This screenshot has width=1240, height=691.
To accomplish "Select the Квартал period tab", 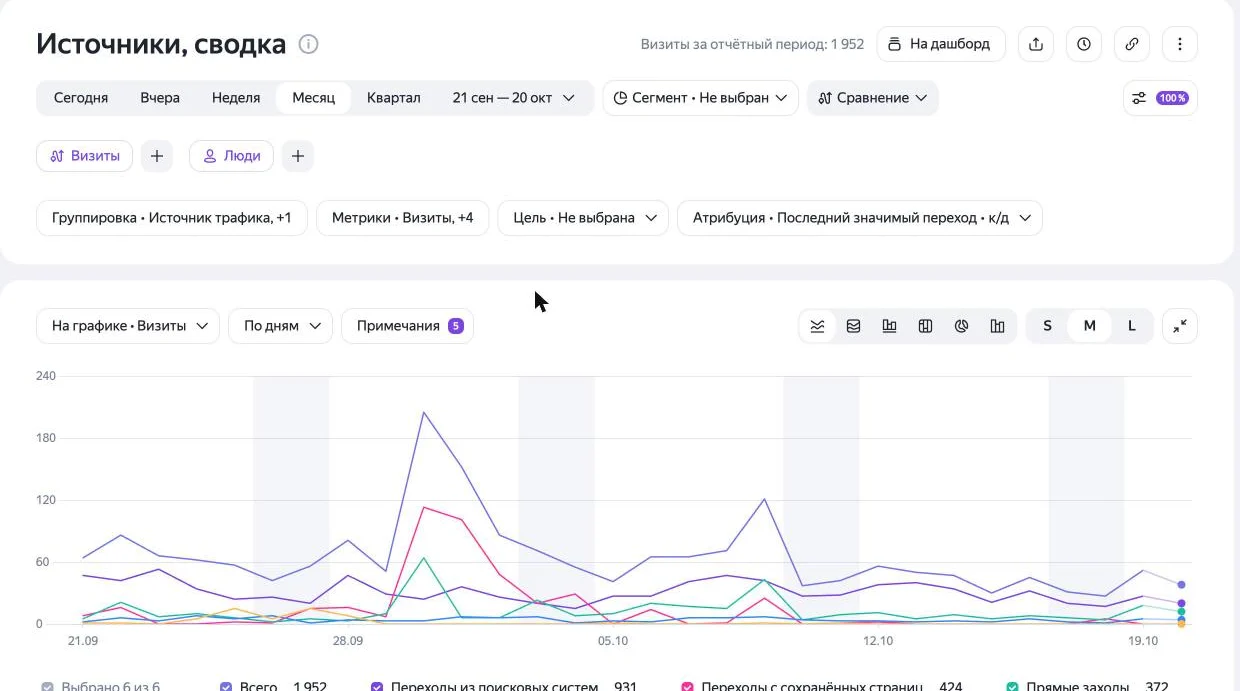I will [394, 98].
